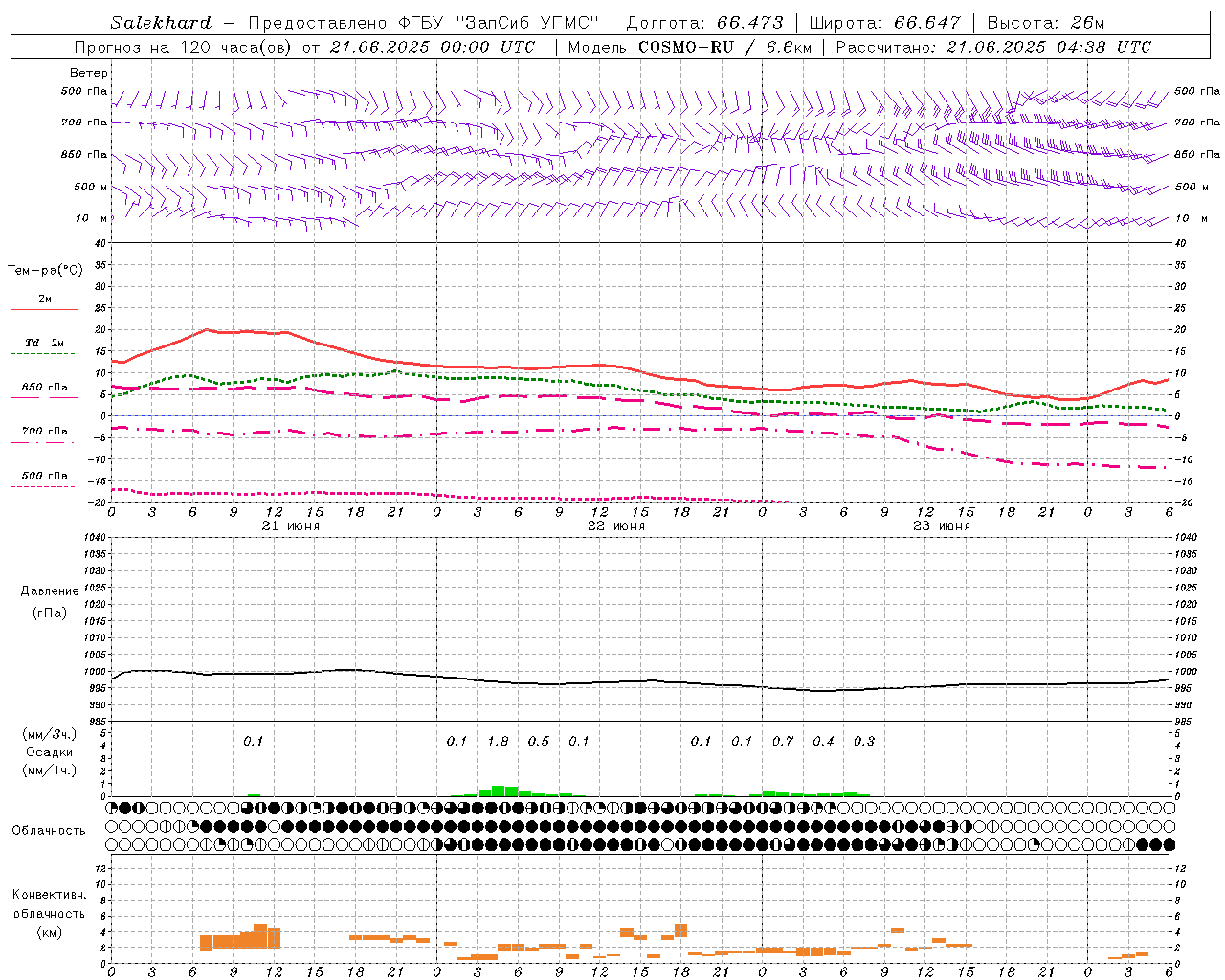Click the dash-dot 700 гПа legend line sample
Screen dimensions: 1225x980
tap(43, 442)
